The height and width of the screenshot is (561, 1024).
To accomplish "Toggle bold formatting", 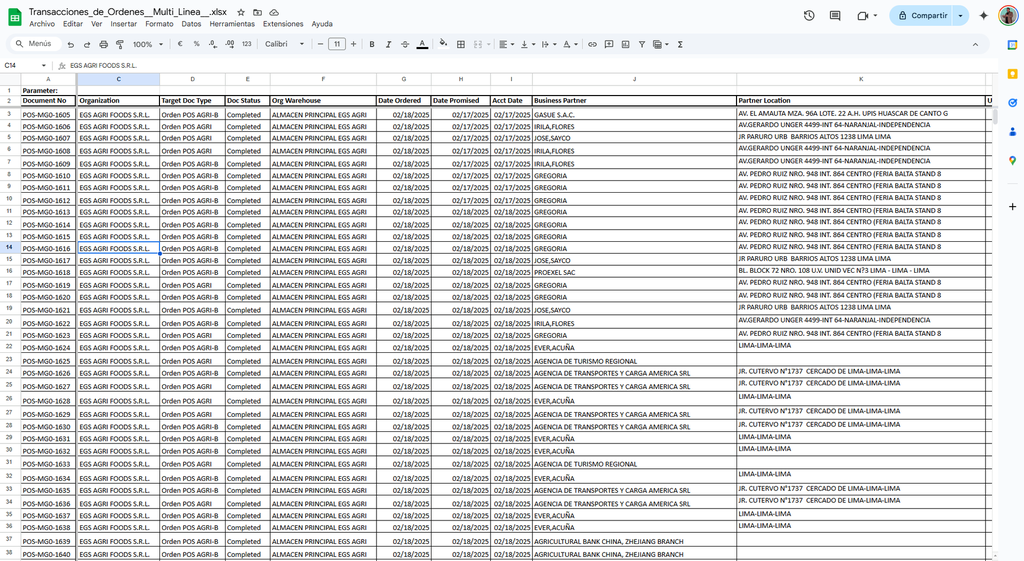I will tap(372, 44).
